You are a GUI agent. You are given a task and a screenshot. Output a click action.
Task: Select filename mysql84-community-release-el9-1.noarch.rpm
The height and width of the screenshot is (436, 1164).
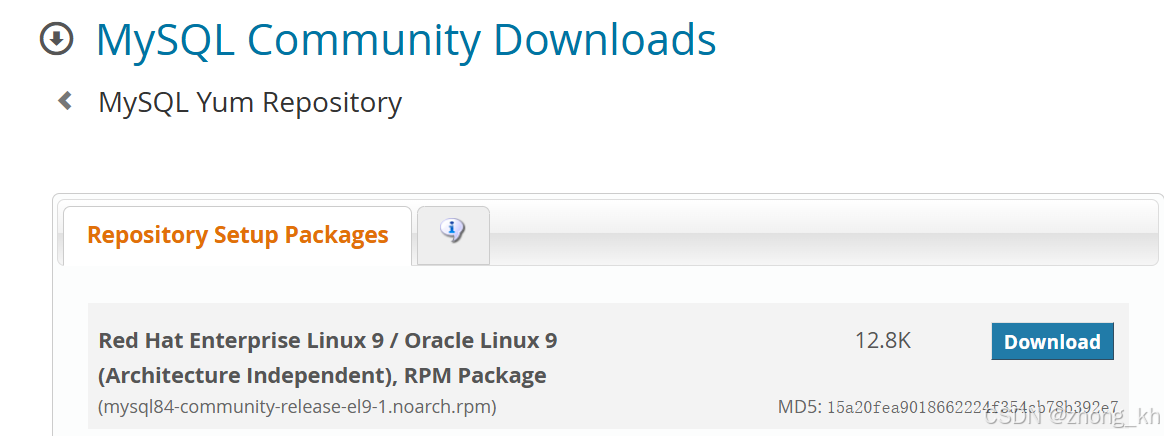[x=297, y=407]
